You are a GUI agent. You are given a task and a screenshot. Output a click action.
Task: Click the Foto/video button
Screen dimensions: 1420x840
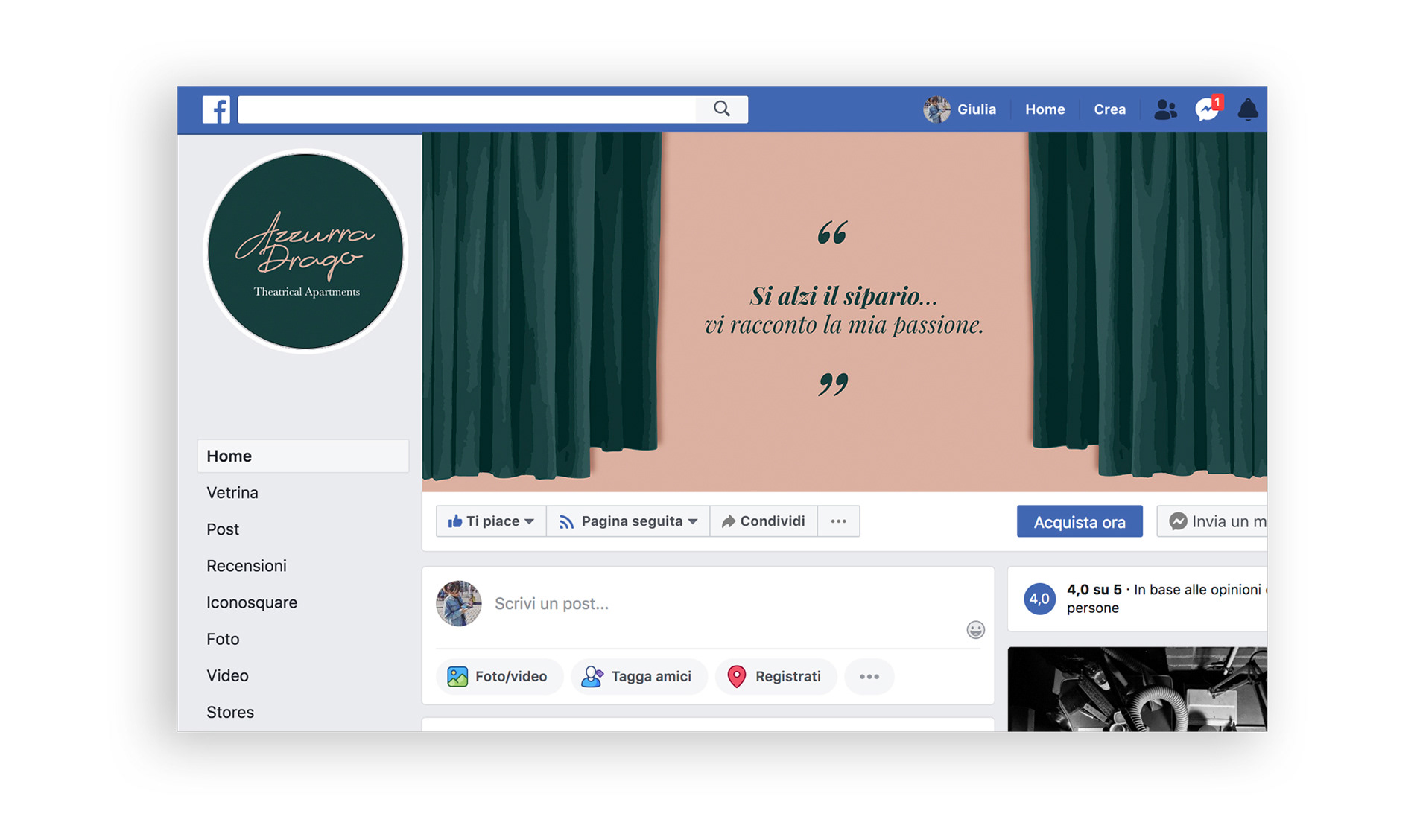tap(499, 676)
